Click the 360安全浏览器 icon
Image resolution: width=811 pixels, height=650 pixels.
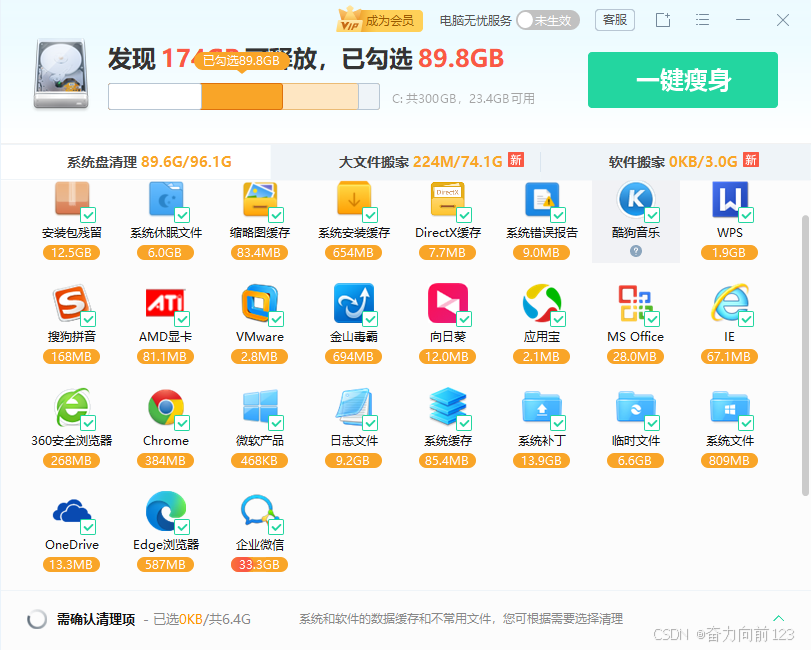(72, 407)
